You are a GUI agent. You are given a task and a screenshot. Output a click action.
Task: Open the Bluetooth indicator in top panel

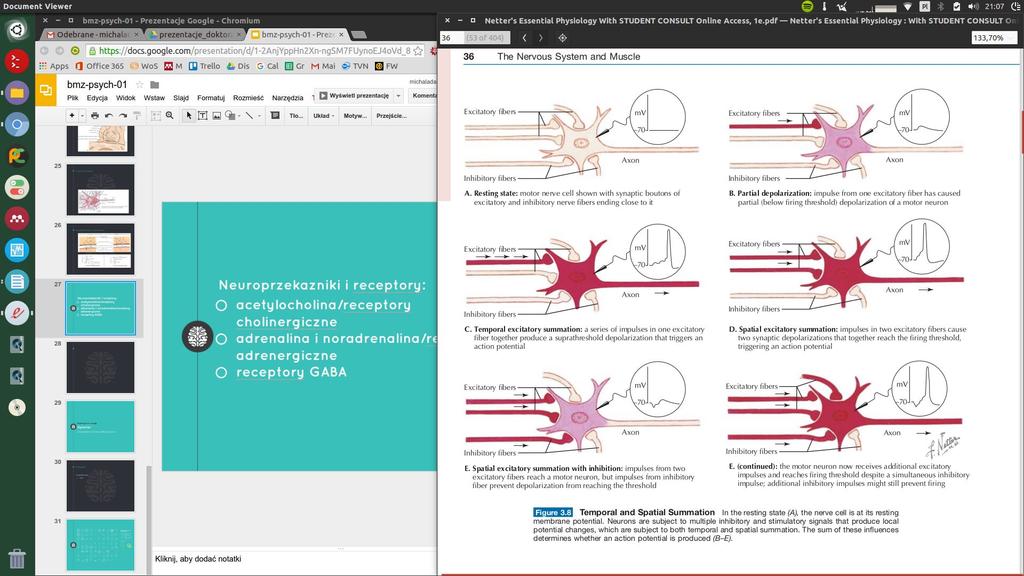tap(941, 6)
